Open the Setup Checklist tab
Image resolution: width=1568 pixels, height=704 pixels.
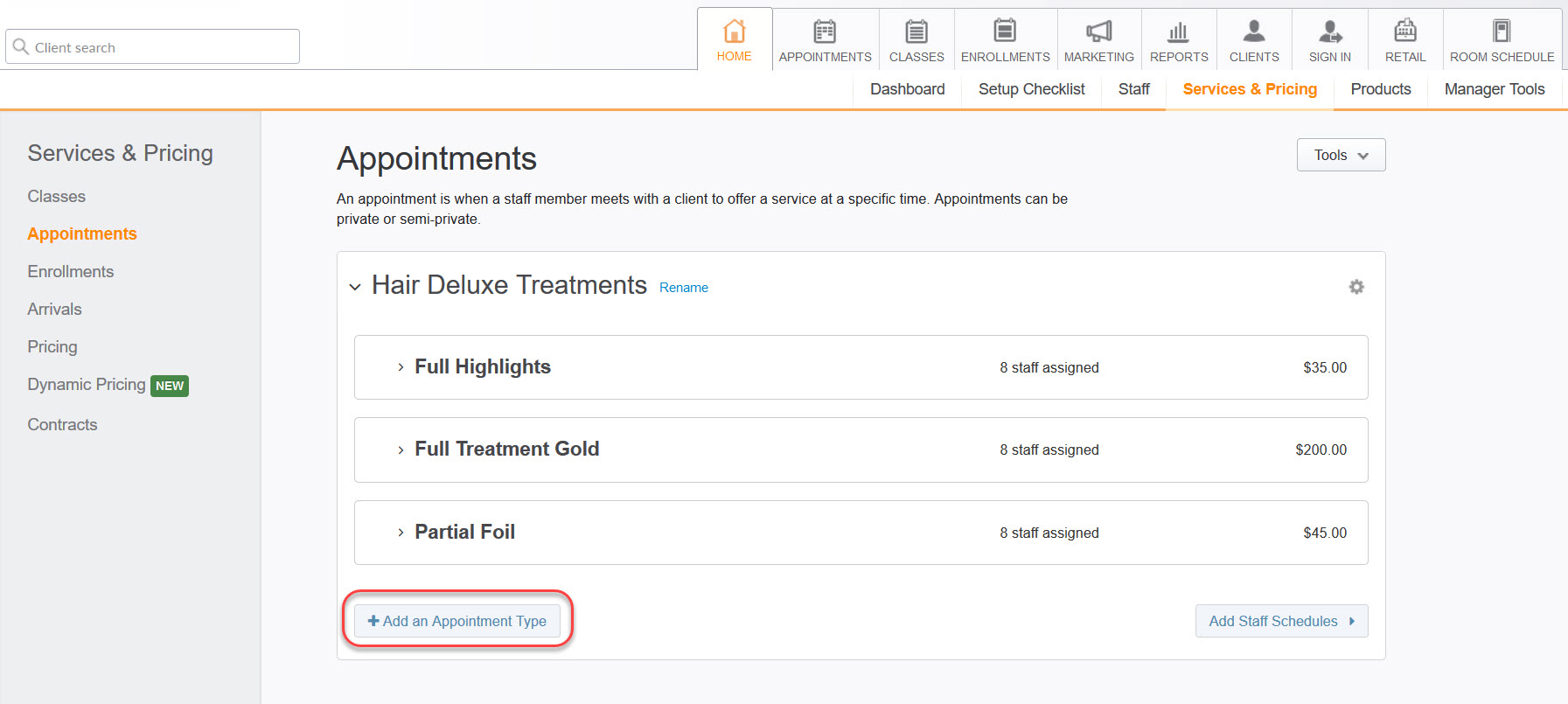1030,88
